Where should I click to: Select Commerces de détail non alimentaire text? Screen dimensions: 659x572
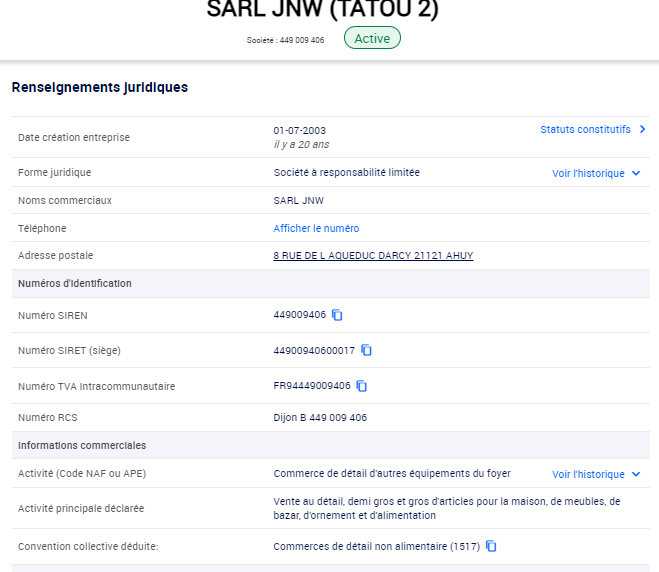(x=377, y=546)
